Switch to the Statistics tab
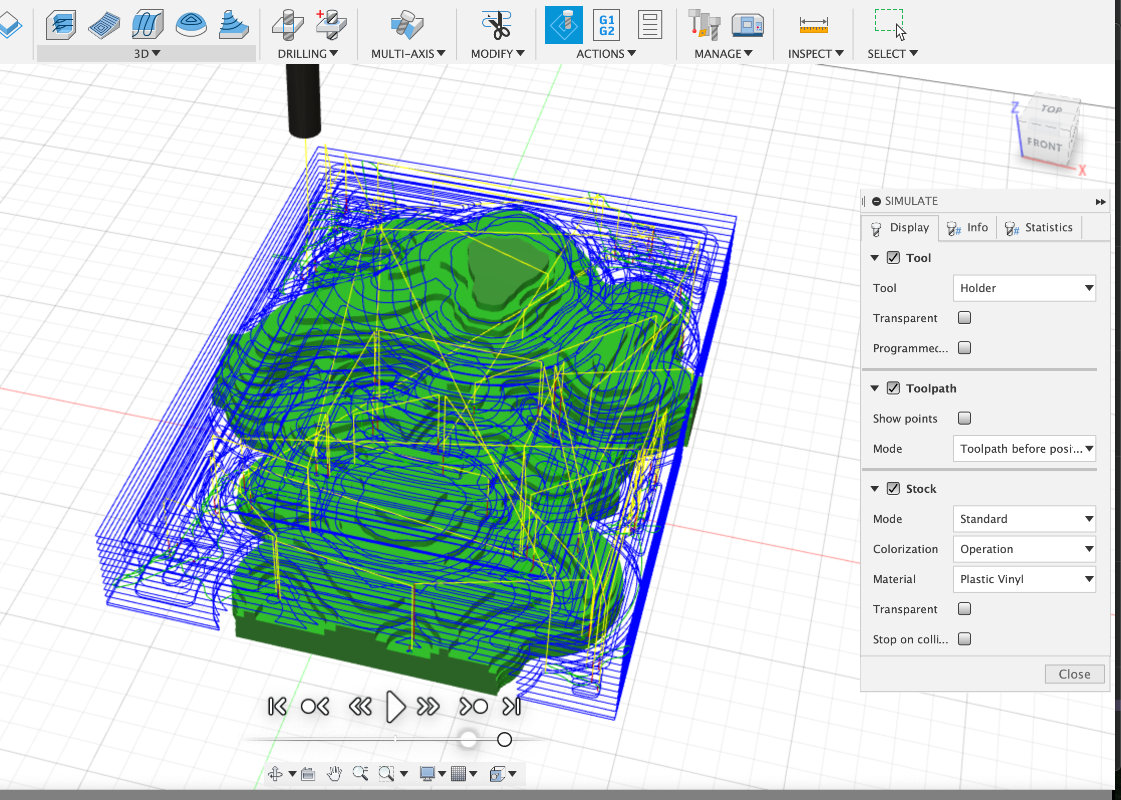 1039,227
